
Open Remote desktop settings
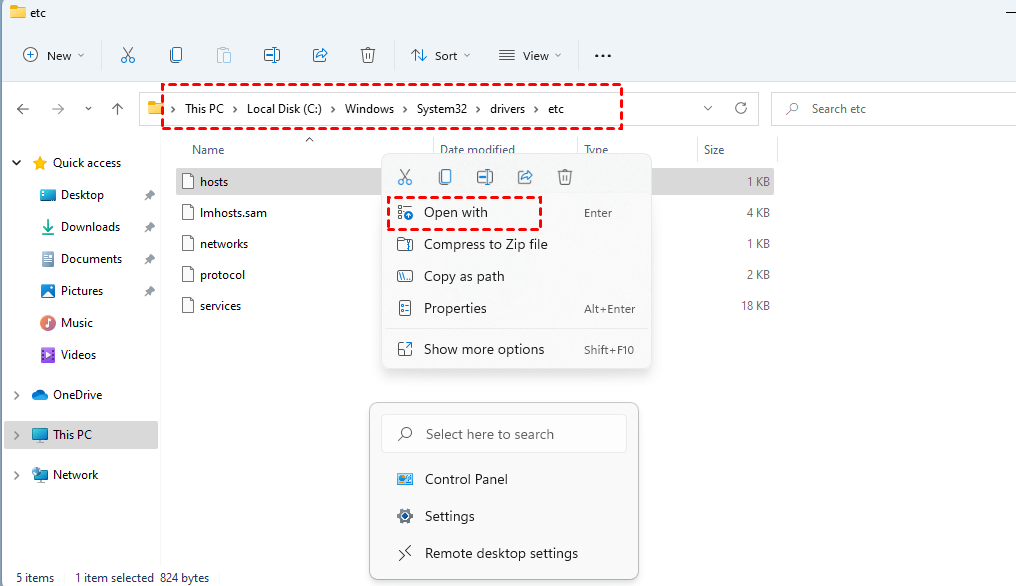pyautogui.click(x=501, y=553)
